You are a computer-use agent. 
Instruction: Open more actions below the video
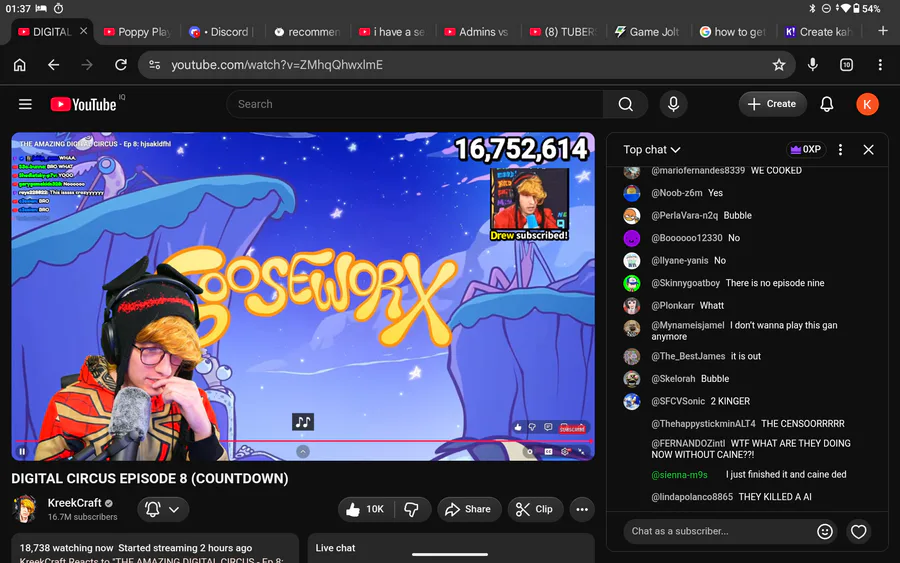(x=581, y=509)
